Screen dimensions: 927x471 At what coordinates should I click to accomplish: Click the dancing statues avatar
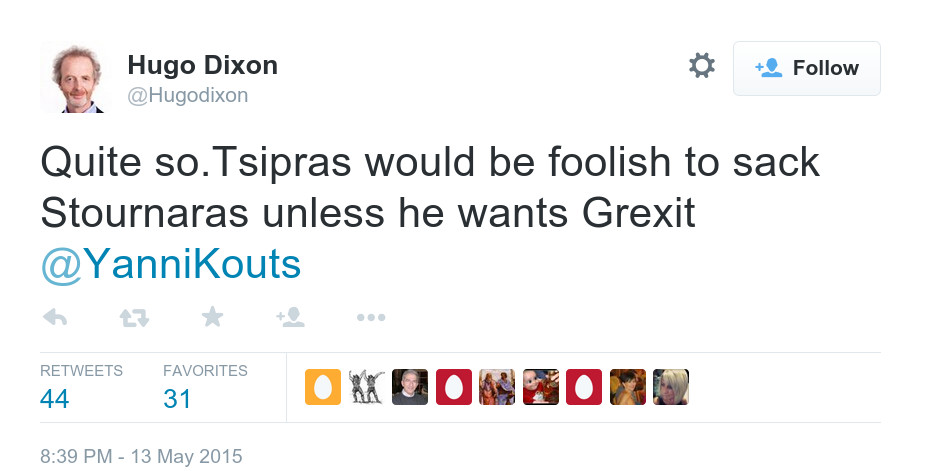click(367, 387)
